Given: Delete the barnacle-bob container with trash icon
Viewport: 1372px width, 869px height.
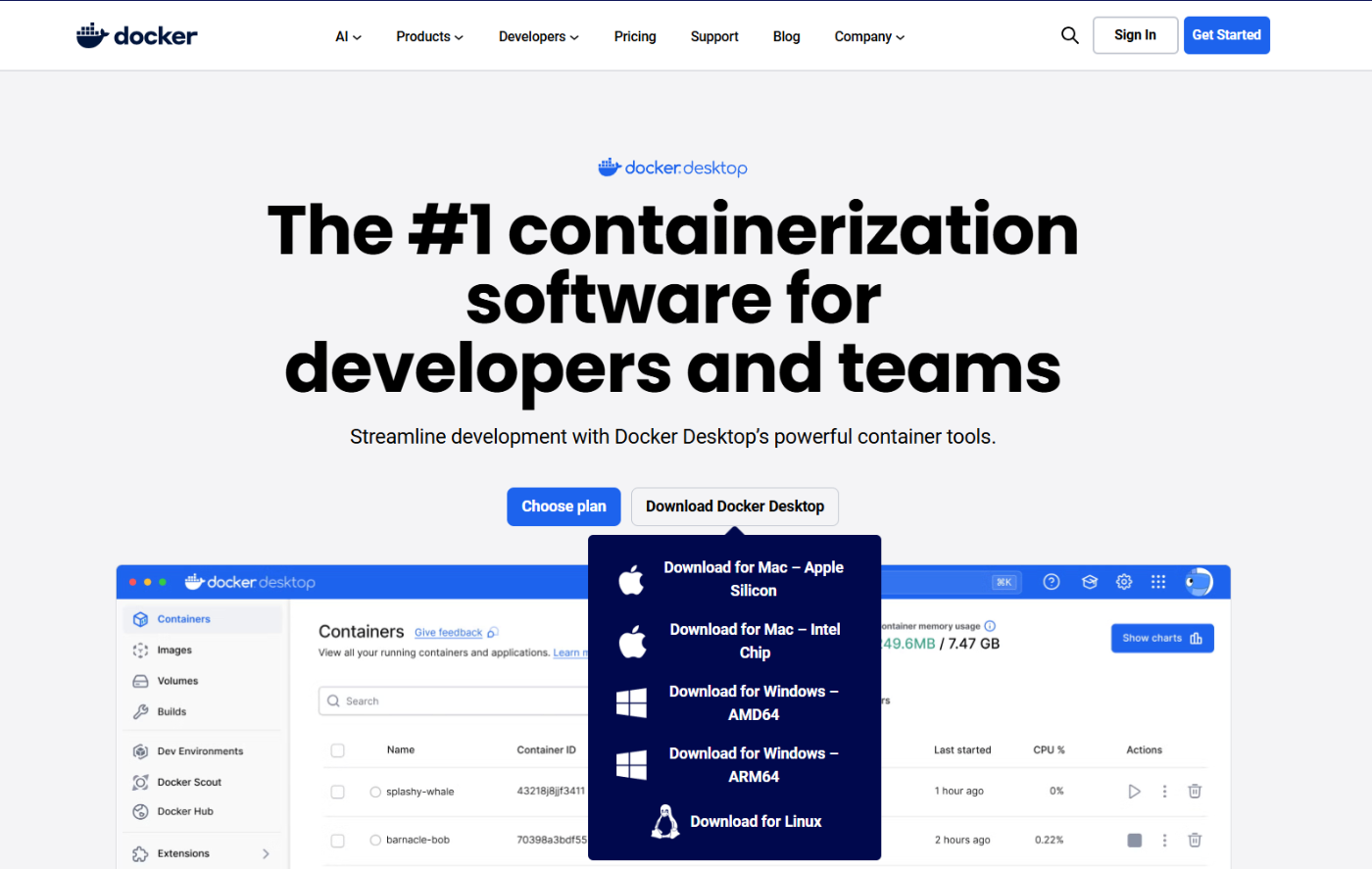Looking at the screenshot, I should 1195,841.
